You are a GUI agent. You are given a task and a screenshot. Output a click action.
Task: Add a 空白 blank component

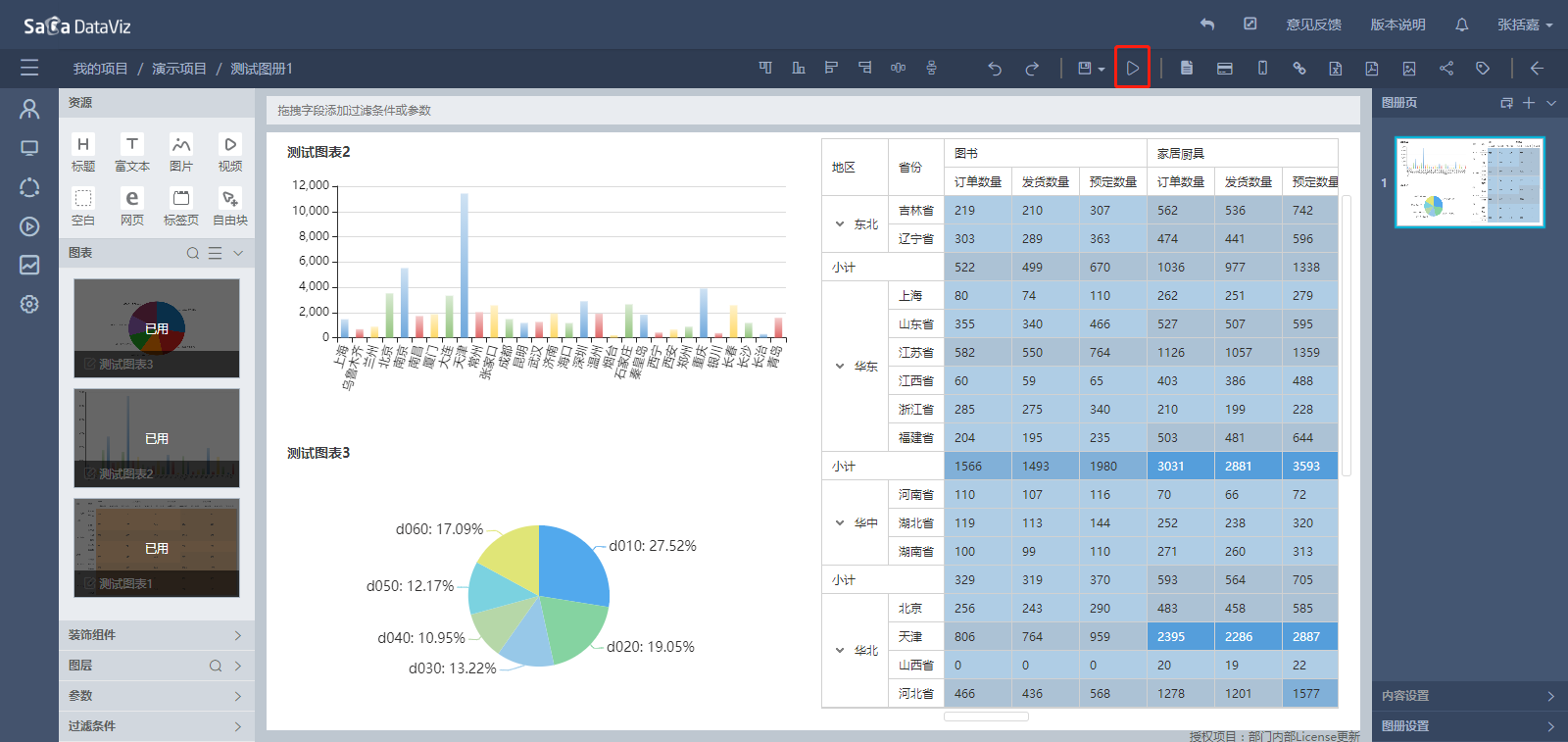tap(83, 207)
